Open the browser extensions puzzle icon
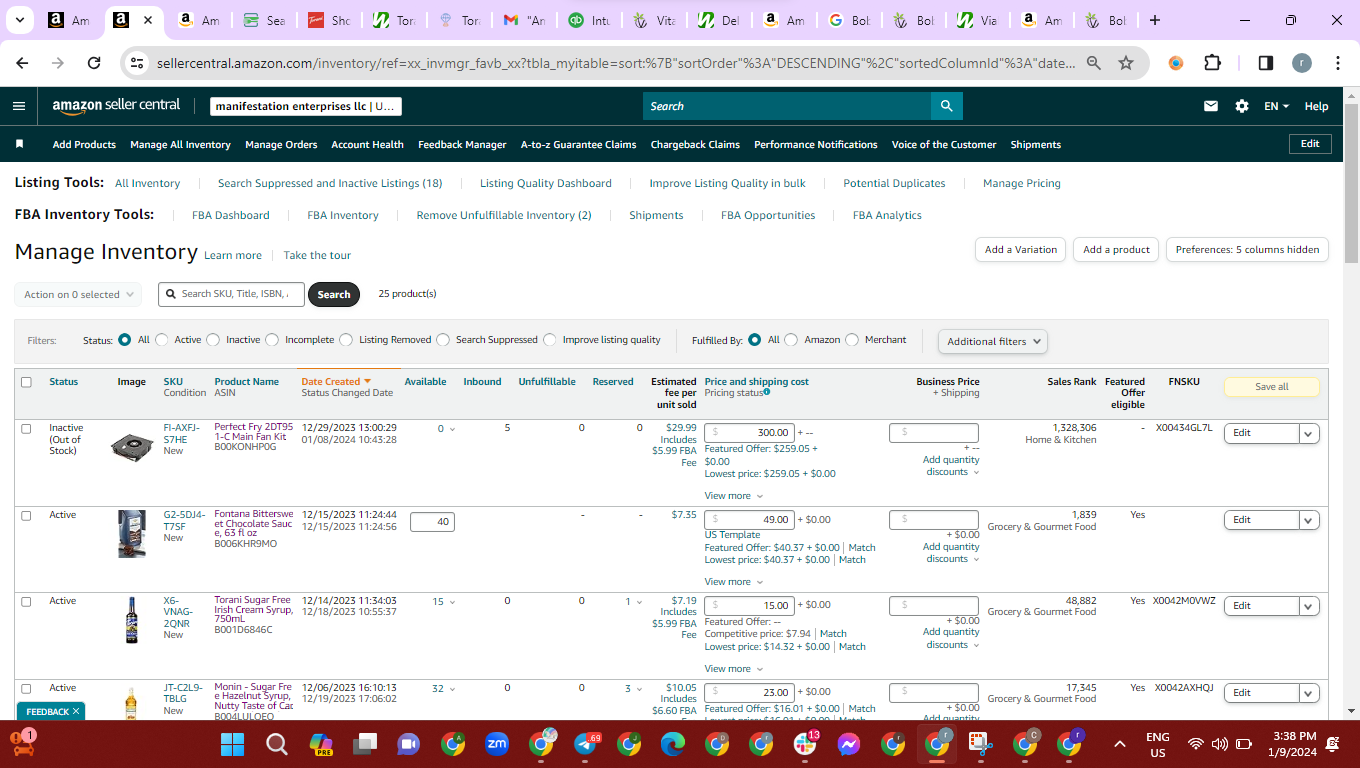 1212,63
